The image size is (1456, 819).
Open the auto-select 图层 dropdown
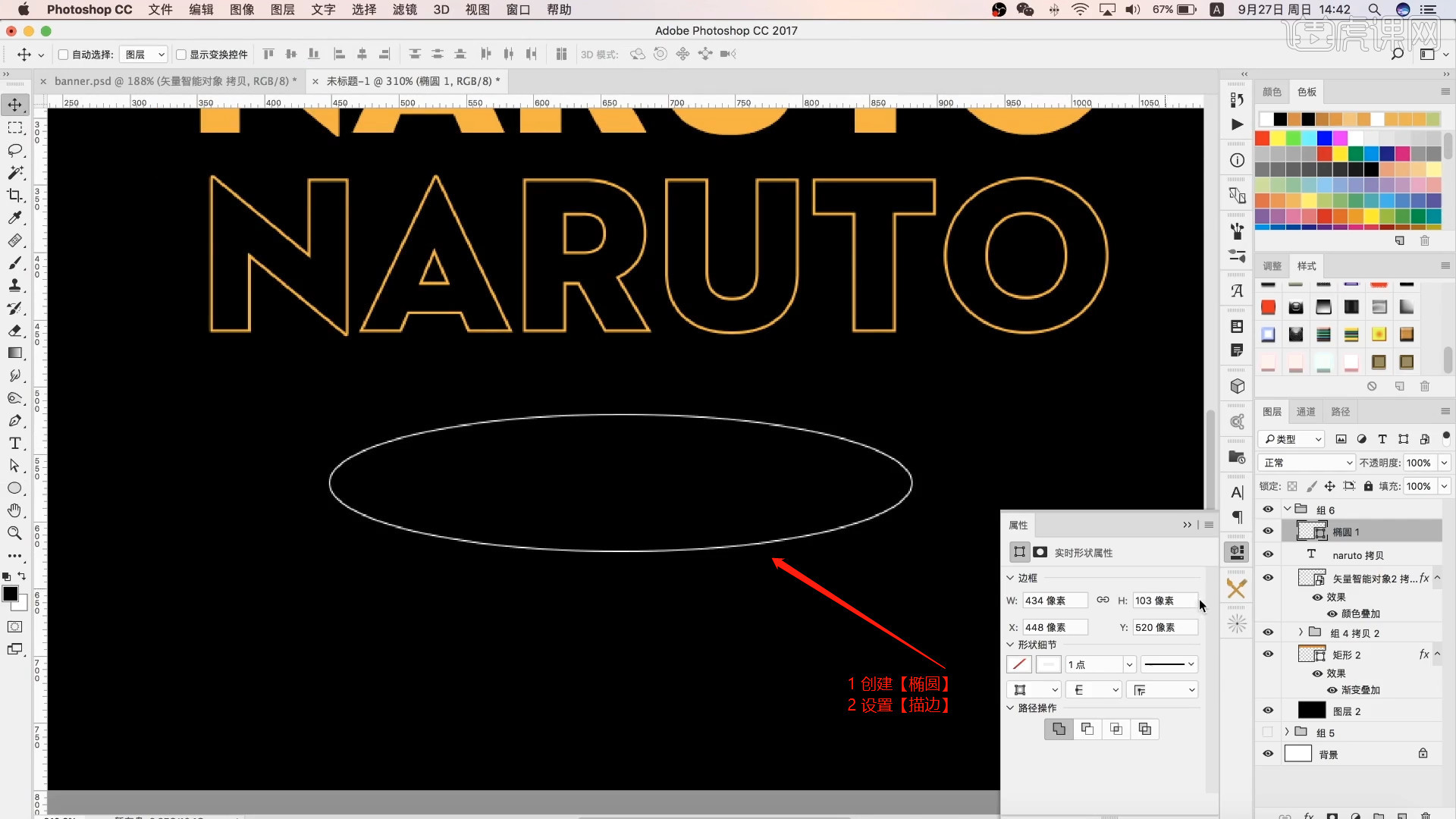coord(143,55)
